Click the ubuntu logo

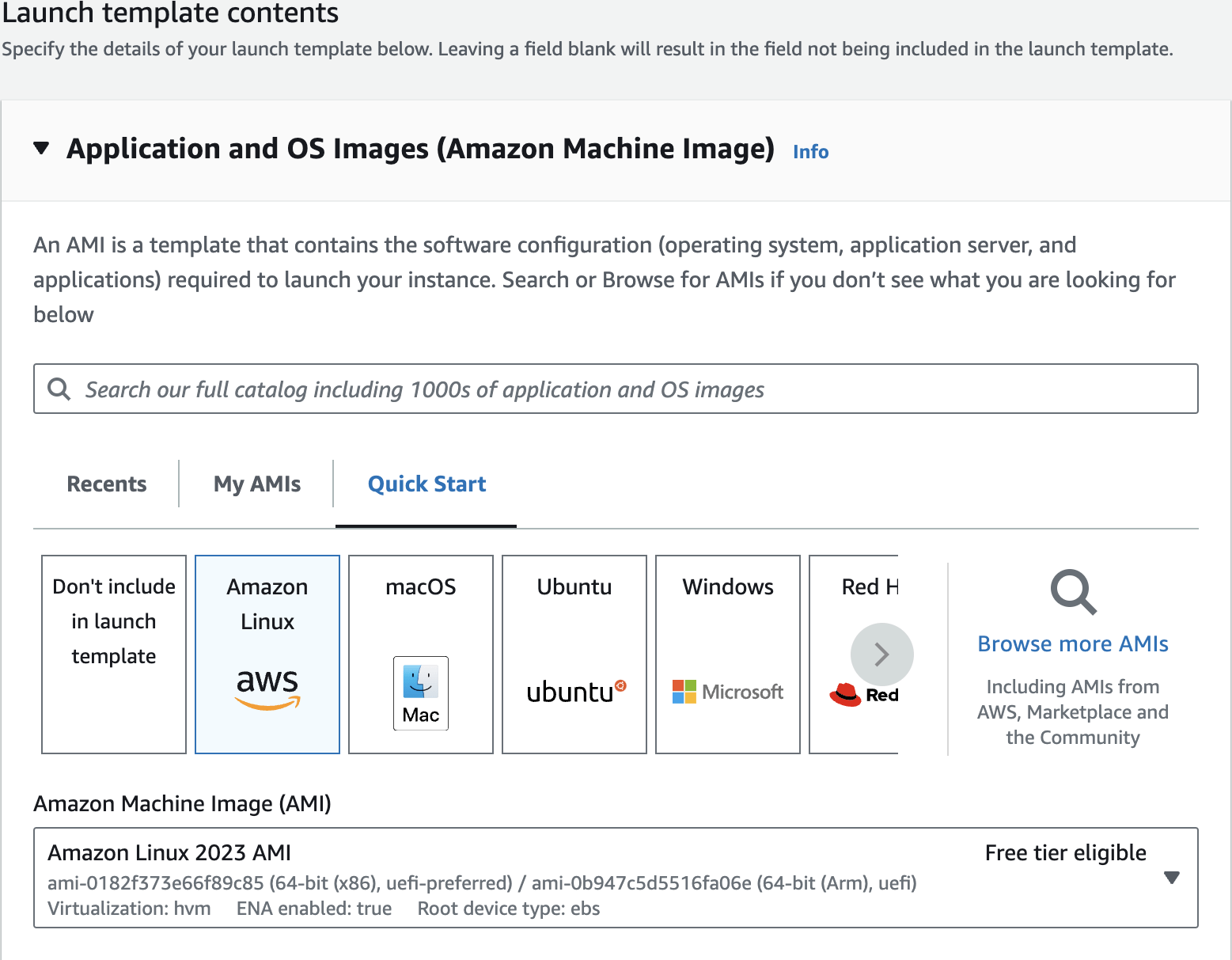tap(576, 692)
